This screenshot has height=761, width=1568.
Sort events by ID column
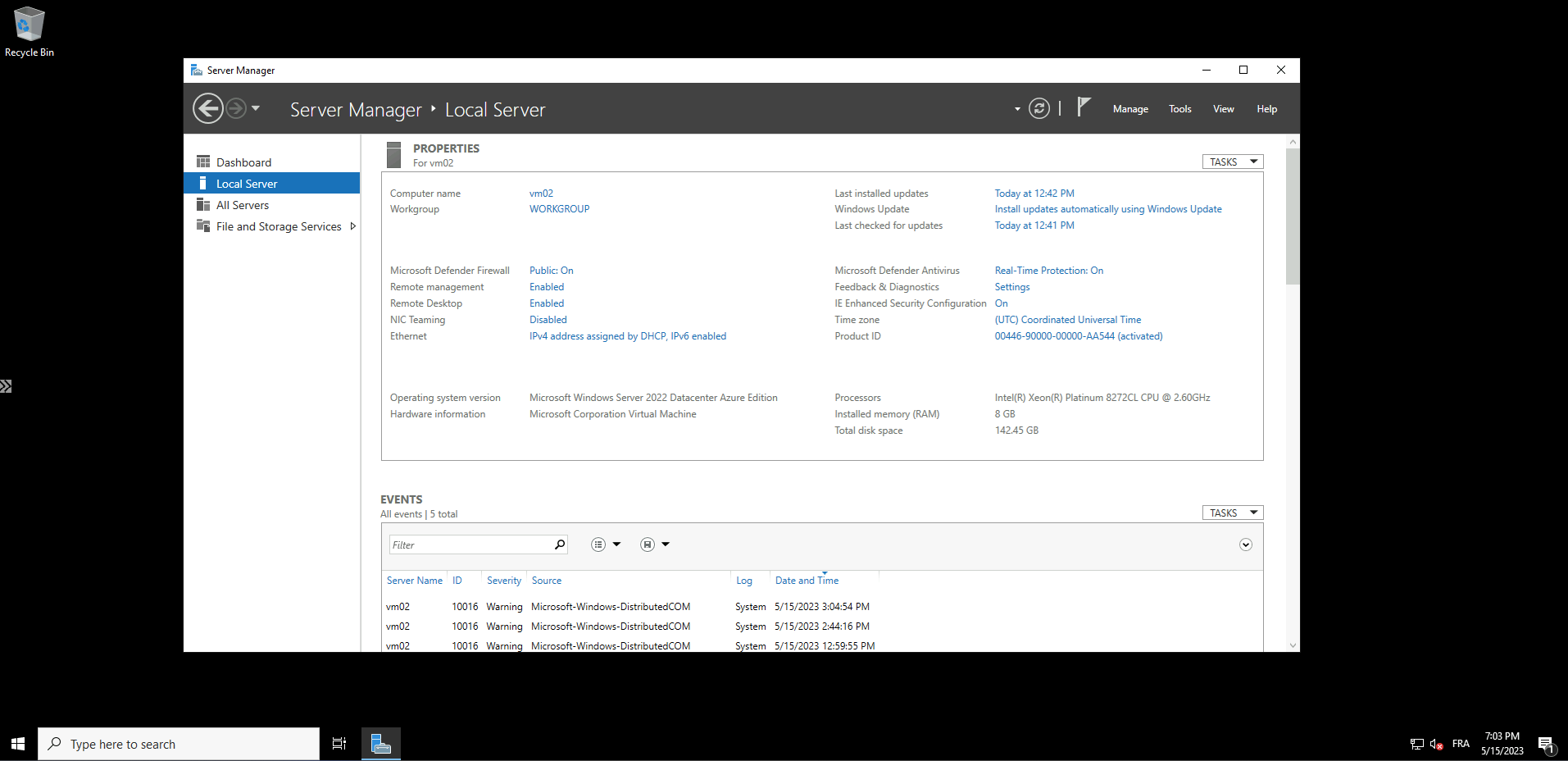click(457, 581)
